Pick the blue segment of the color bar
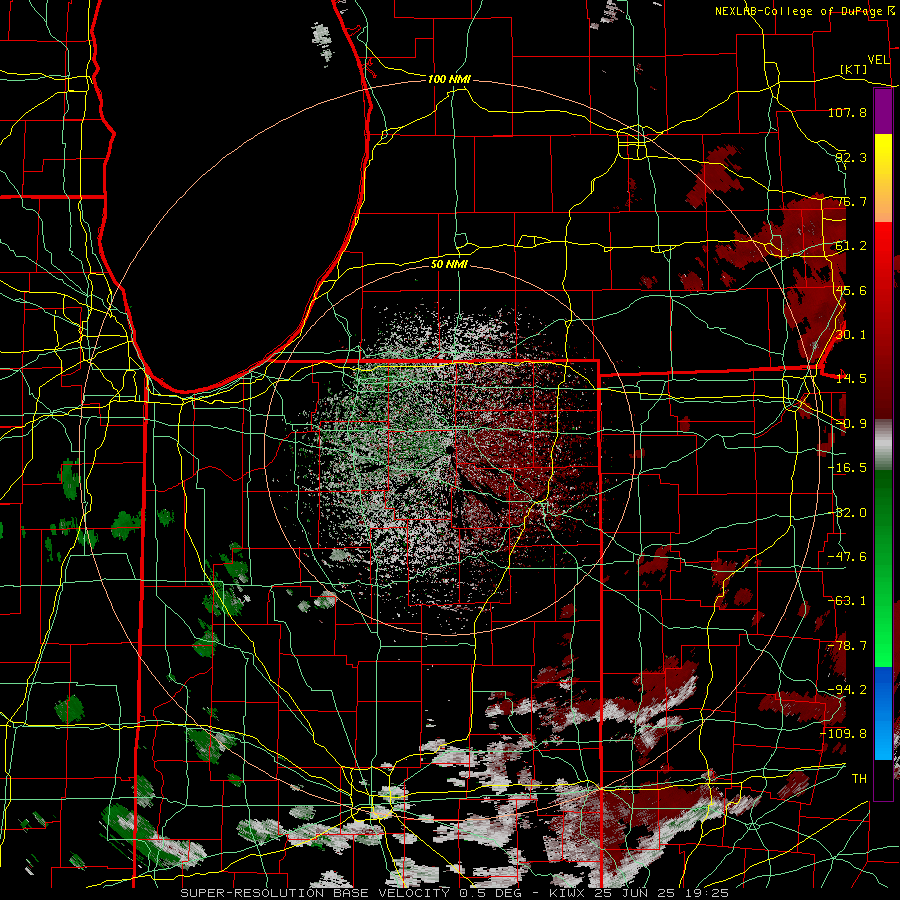Image resolution: width=900 pixels, height=900 pixels. pyautogui.click(x=883, y=713)
